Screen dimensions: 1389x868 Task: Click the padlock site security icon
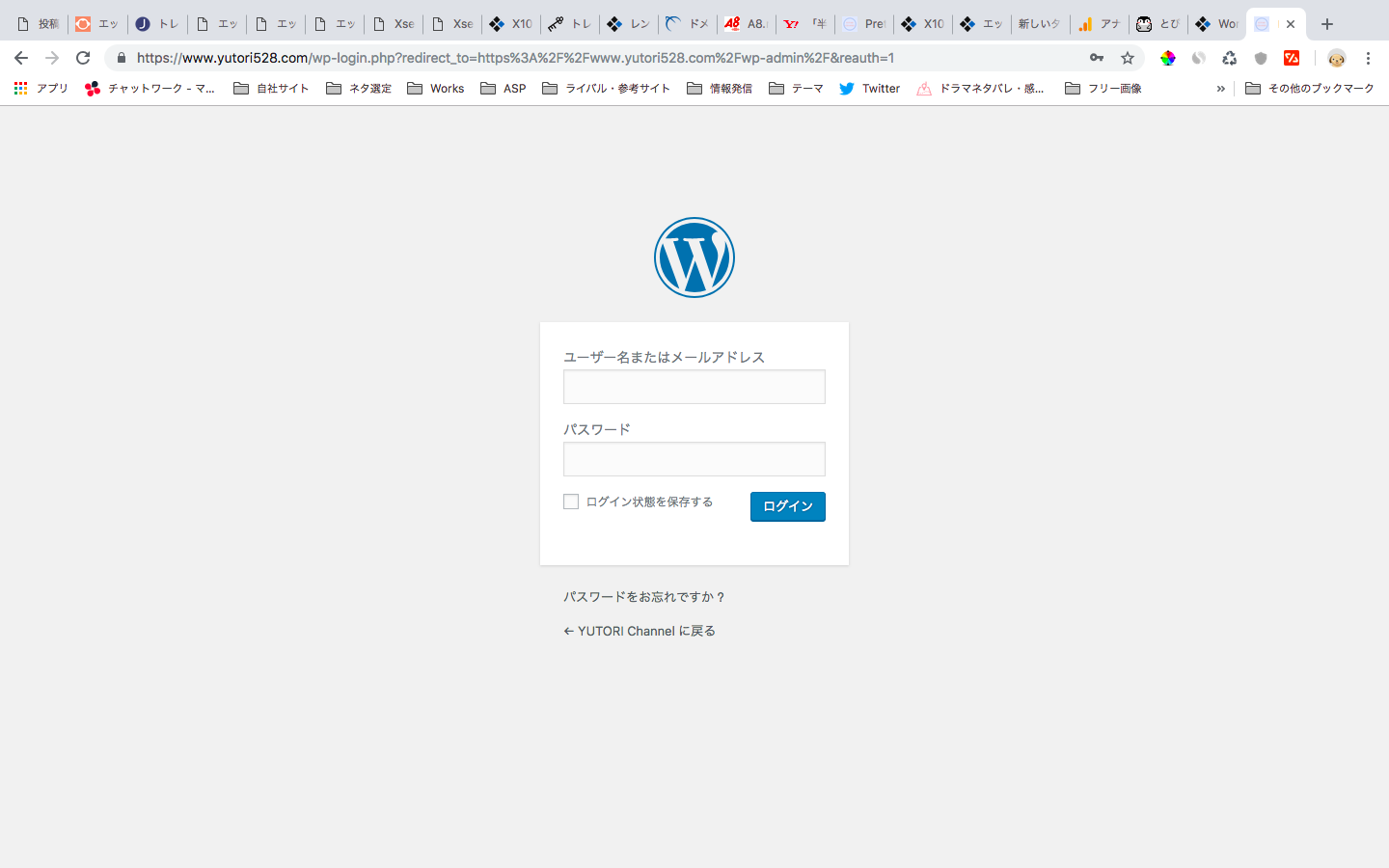click(122, 58)
